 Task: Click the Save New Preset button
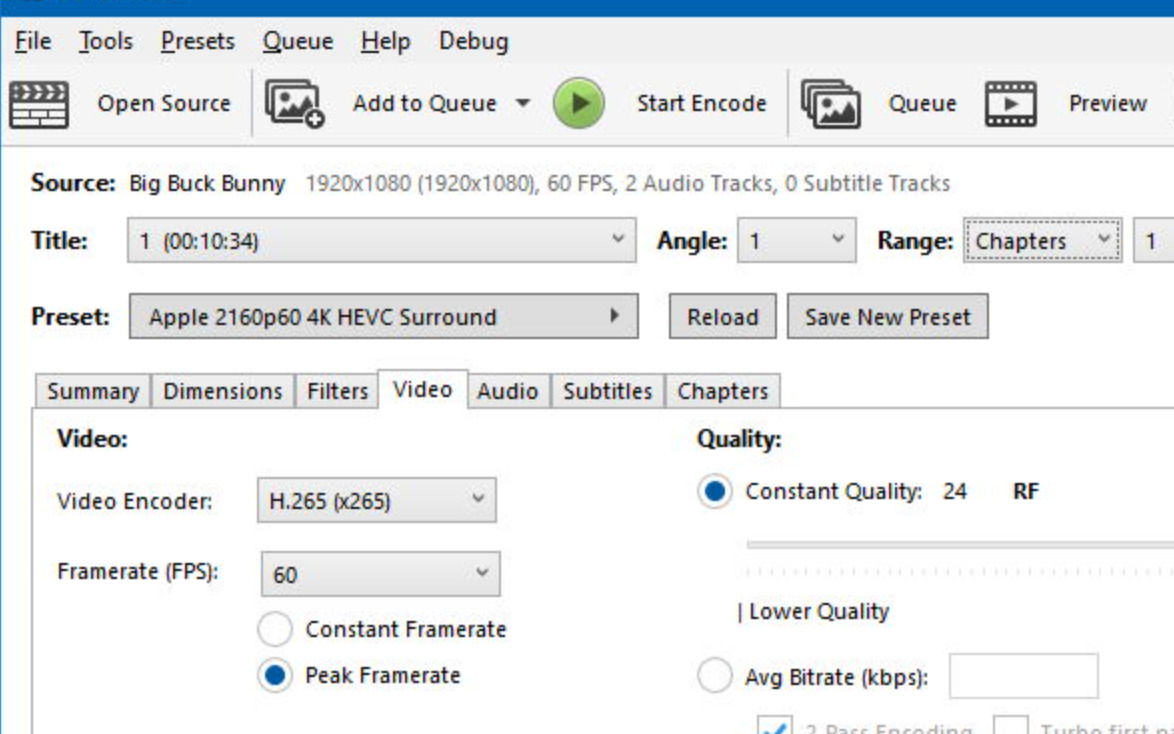(887, 317)
